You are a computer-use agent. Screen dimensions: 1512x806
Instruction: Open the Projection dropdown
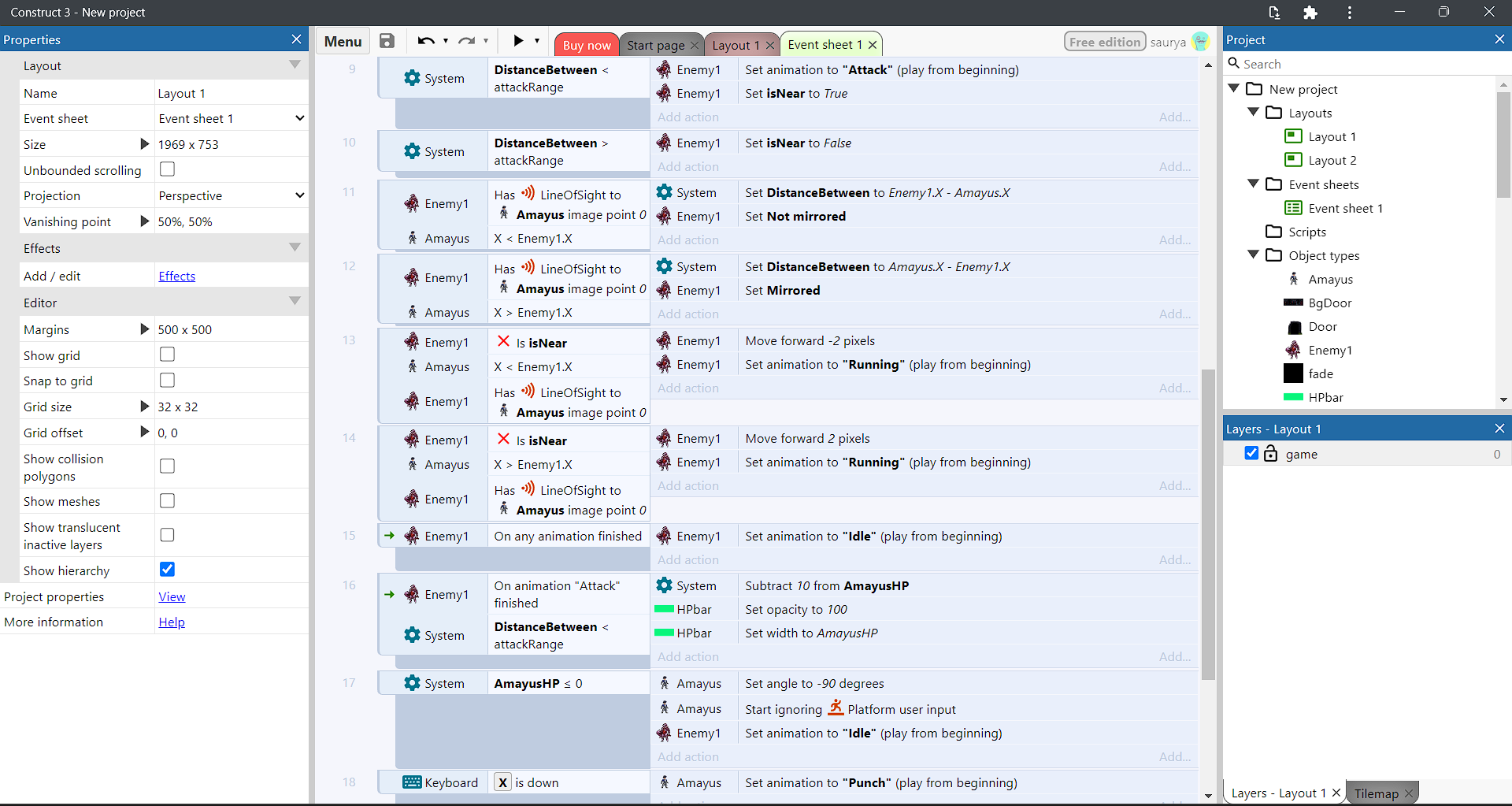click(232, 195)
